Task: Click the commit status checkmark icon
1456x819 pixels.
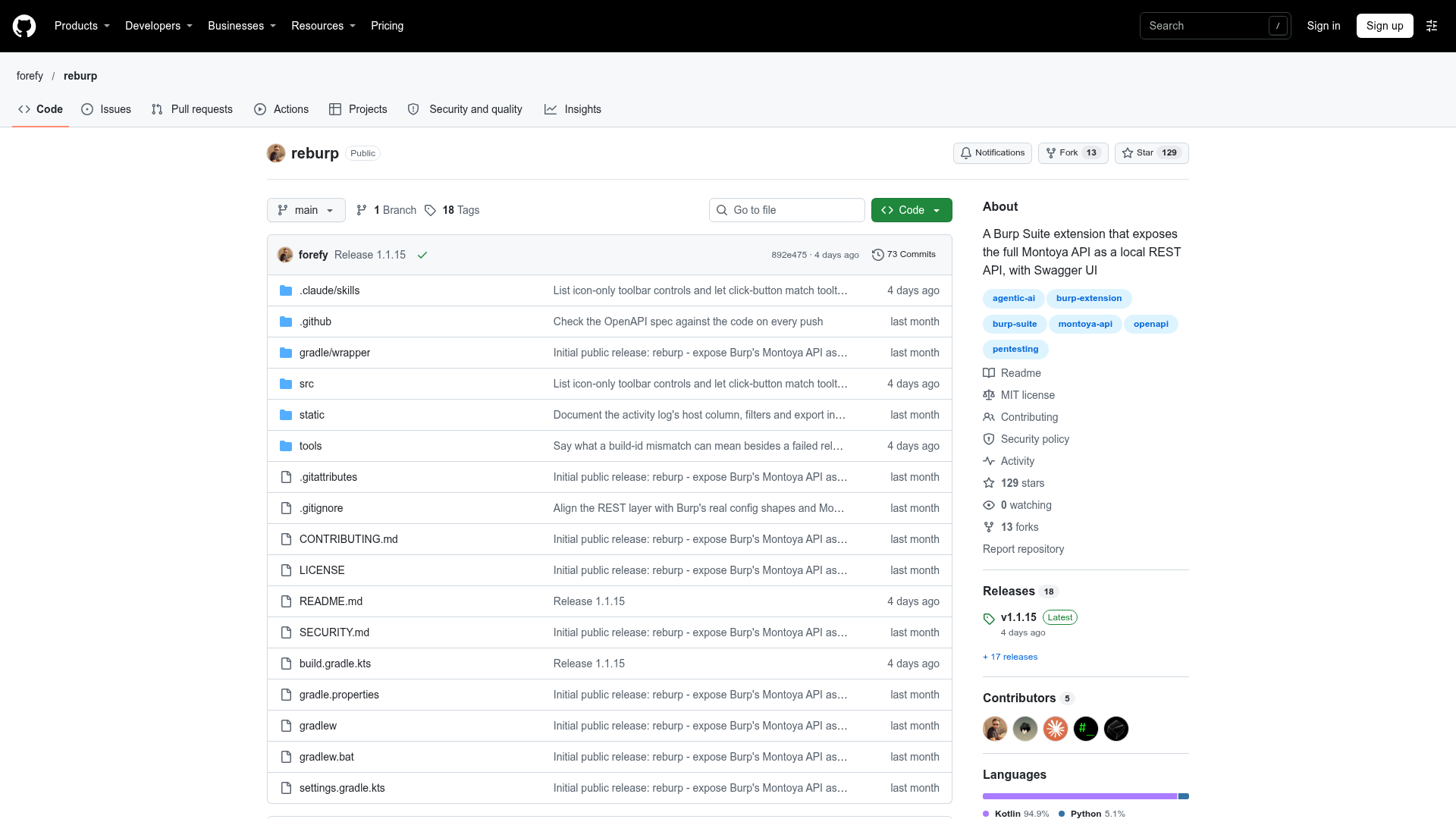Action: 422,255
